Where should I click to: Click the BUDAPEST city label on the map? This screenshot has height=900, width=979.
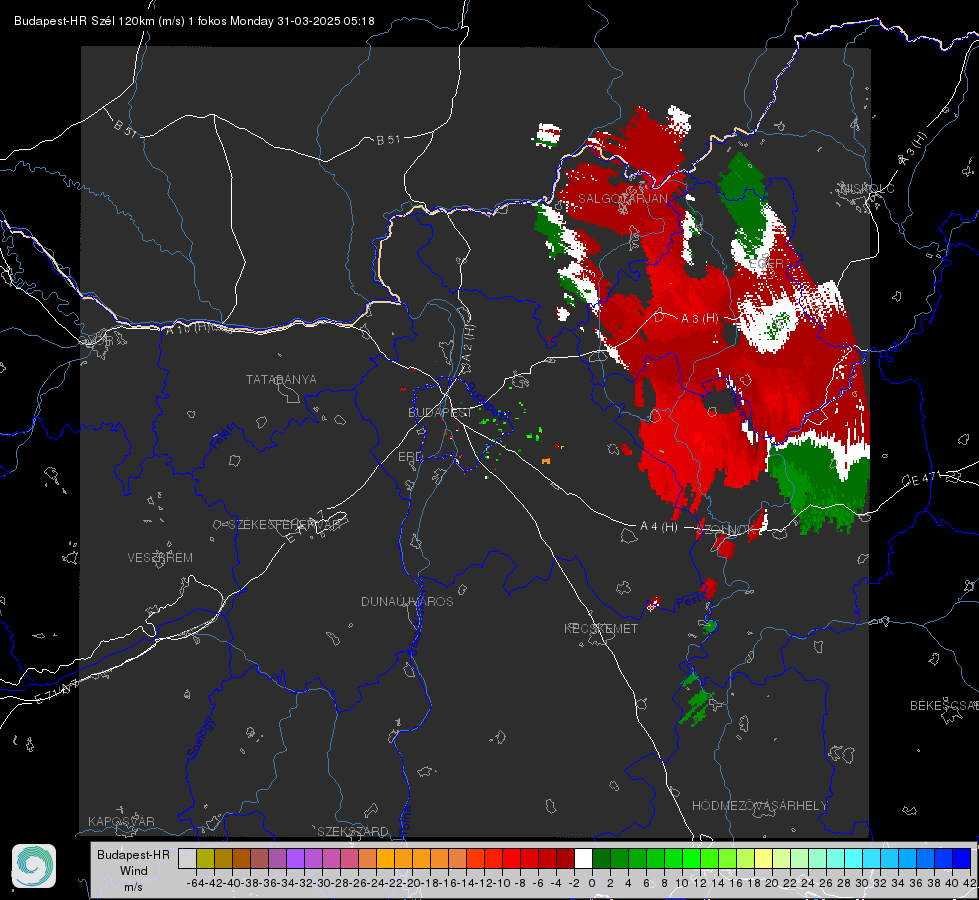[x=440, y=412]
